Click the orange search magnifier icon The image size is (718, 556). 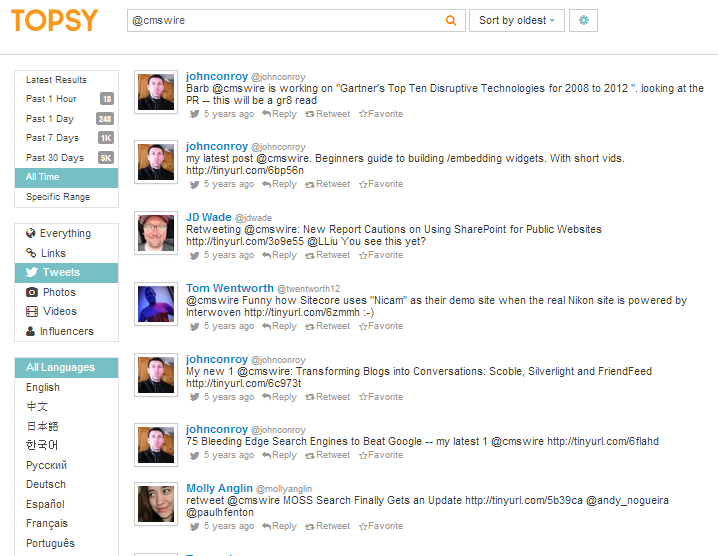tap(451, 20)
